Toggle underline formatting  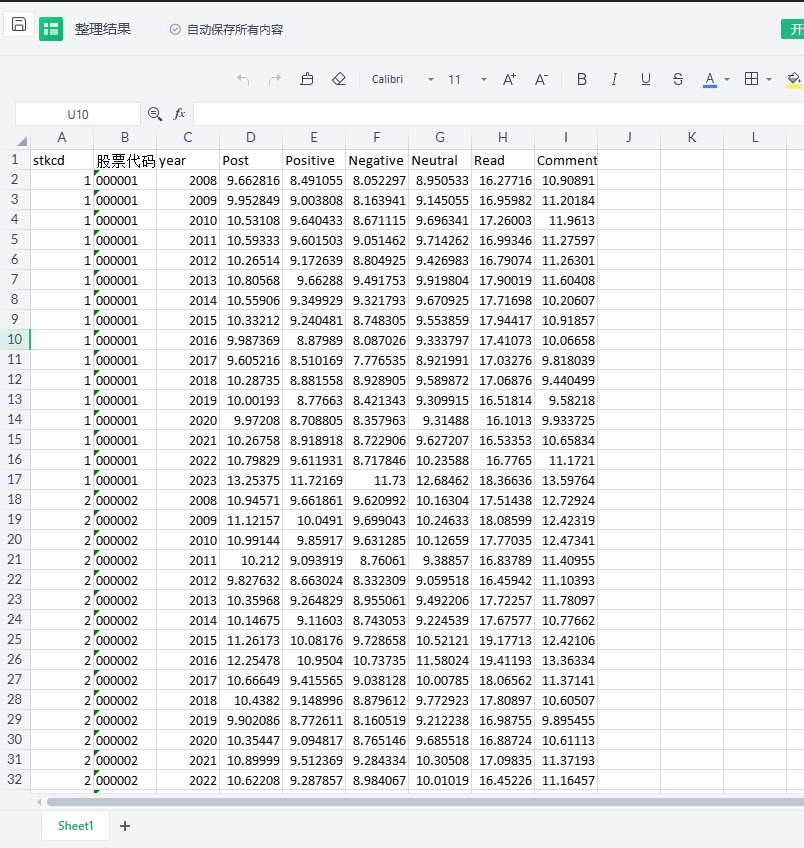[x=646, y=80]
